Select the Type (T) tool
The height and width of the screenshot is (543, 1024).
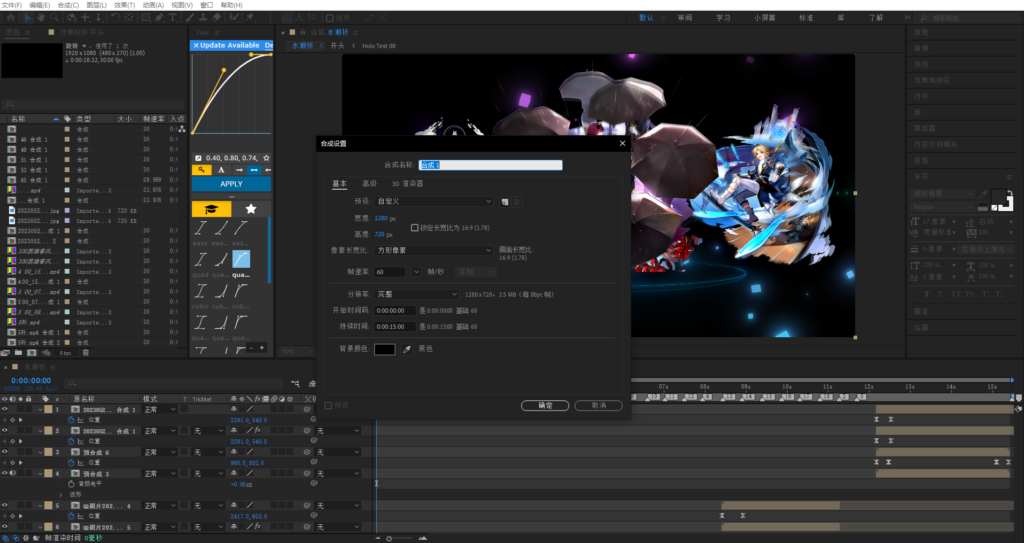click(172, 18)
